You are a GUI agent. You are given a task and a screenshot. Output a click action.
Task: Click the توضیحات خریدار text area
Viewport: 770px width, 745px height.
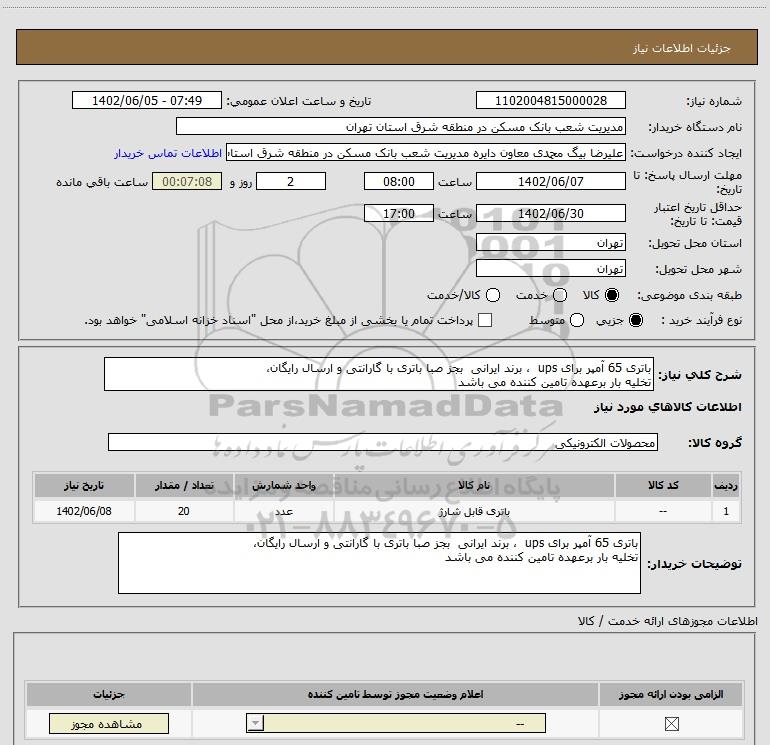pyautogui.click(x=379, y=563)
